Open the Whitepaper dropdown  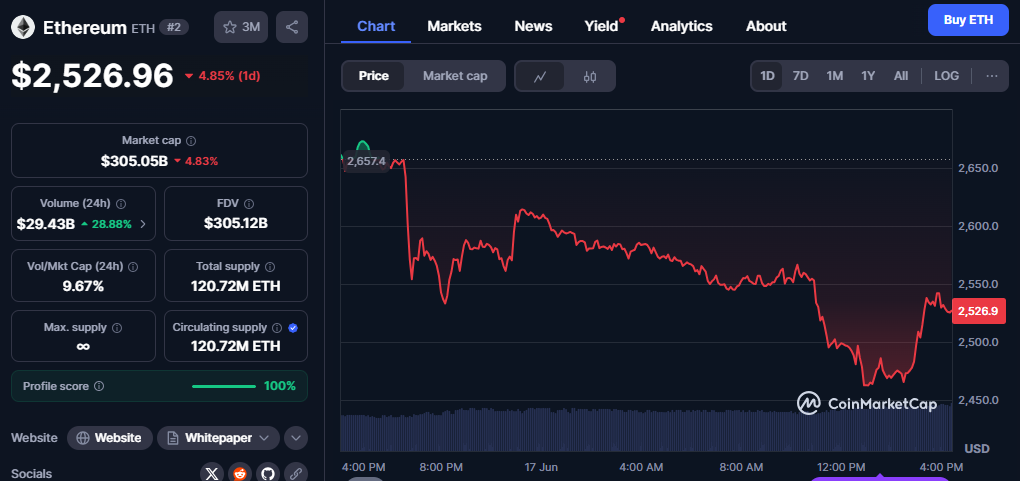click(218, 438)
